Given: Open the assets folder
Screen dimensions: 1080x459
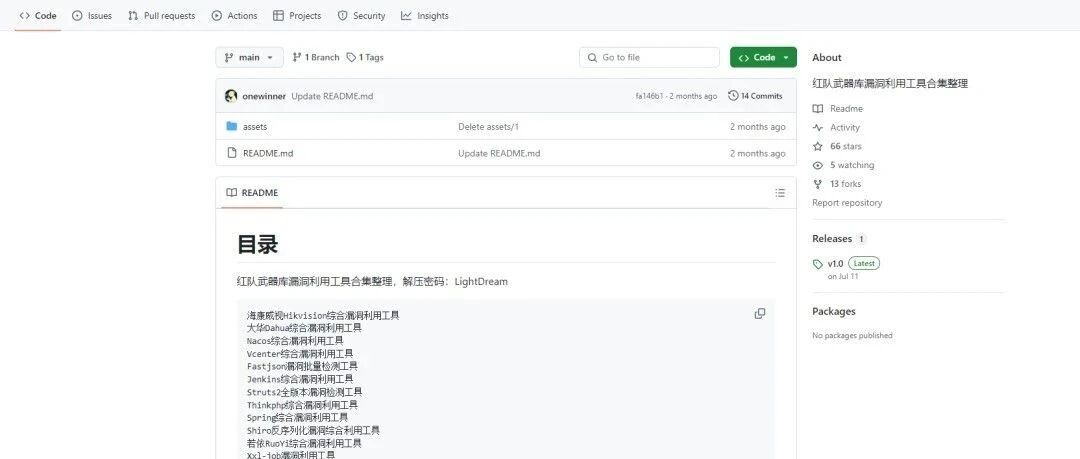Looking at the screenshot, I should pos(255,127).
